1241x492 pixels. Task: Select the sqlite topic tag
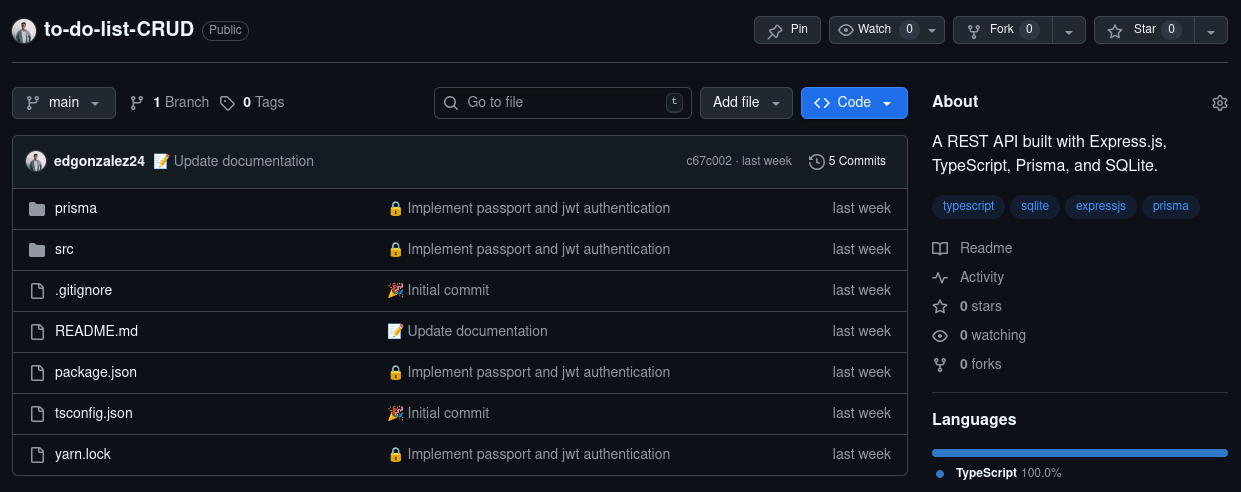(1035, 206)
